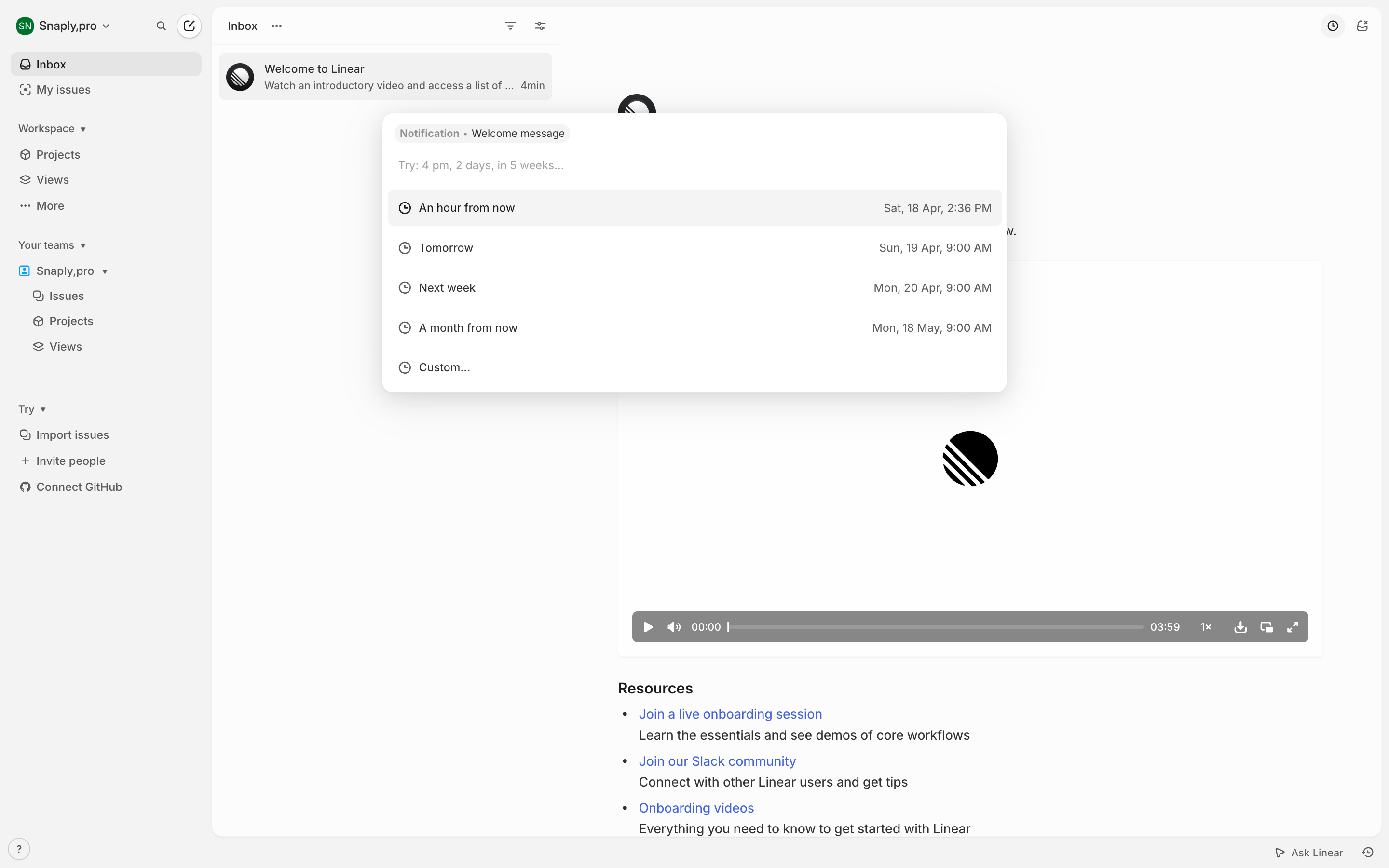
Task: Select Next week snooze option
Action: click(694, 287)
